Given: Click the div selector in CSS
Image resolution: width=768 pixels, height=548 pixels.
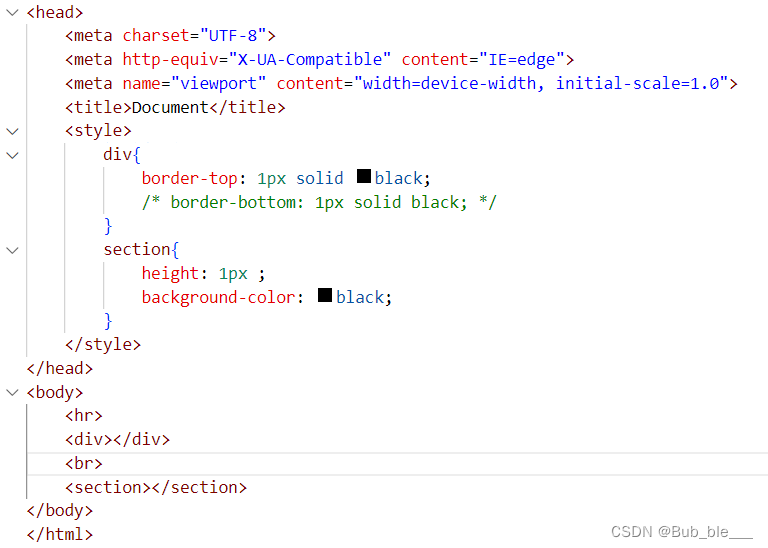Looking at the screenshot, I should [118, 154].
